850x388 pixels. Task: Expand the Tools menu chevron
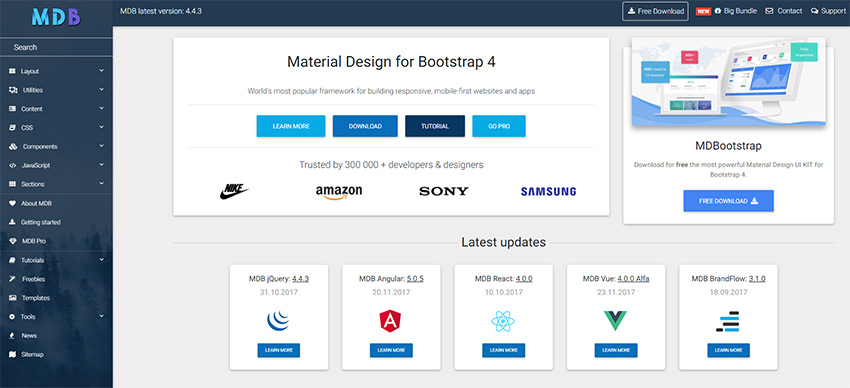tap(101, 316)
